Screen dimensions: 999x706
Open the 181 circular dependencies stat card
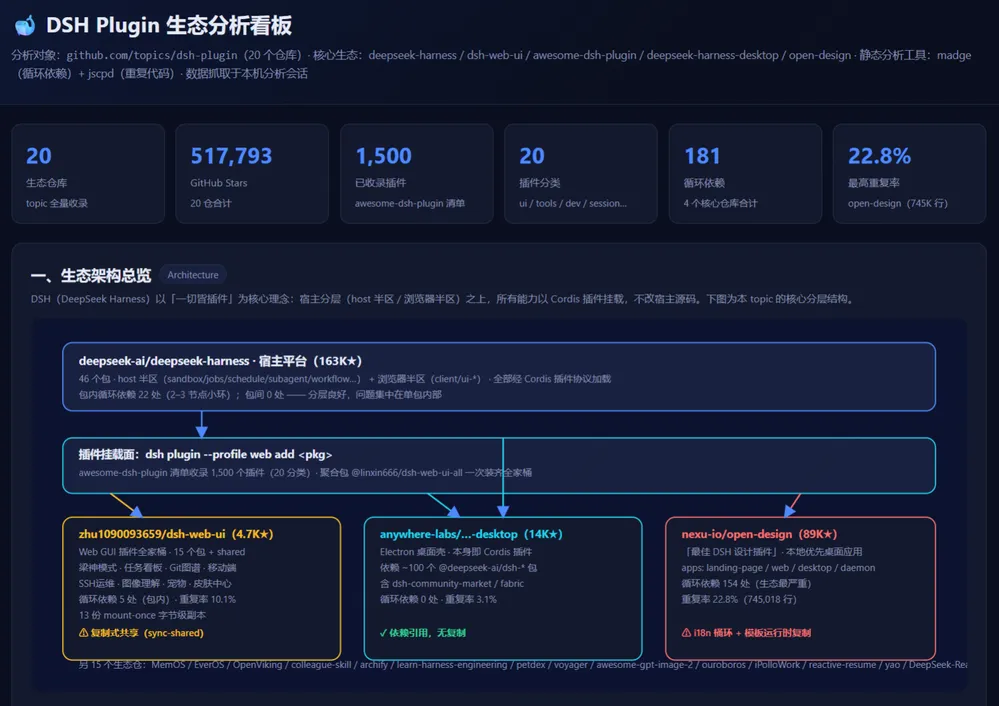coord(745,173)
